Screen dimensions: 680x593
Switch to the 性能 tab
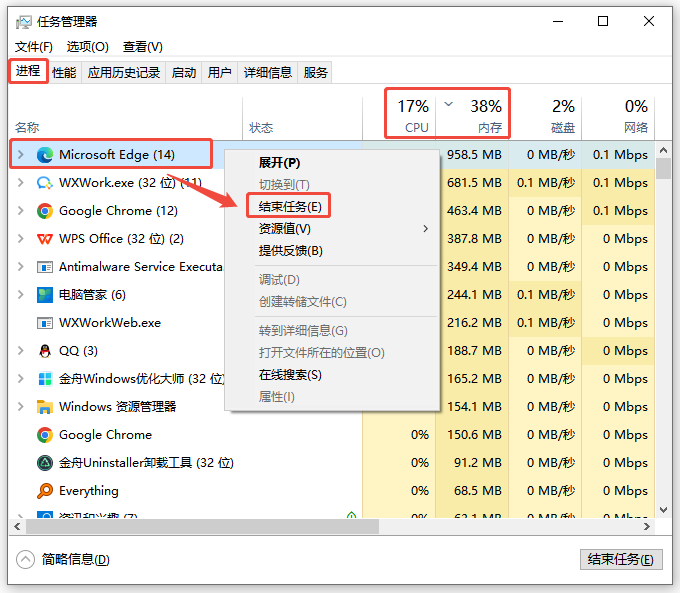[x=64, y=72]
